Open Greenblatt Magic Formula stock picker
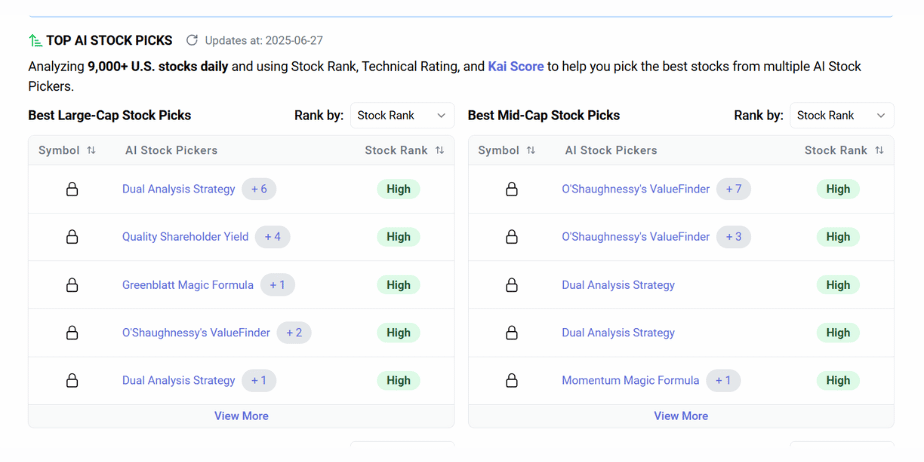Image resolution: width=924 pixels, height=462 pixels. (188, 285)
